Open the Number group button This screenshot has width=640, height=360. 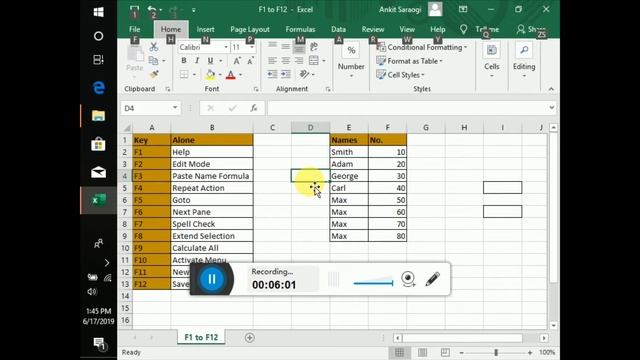(351, 60)
